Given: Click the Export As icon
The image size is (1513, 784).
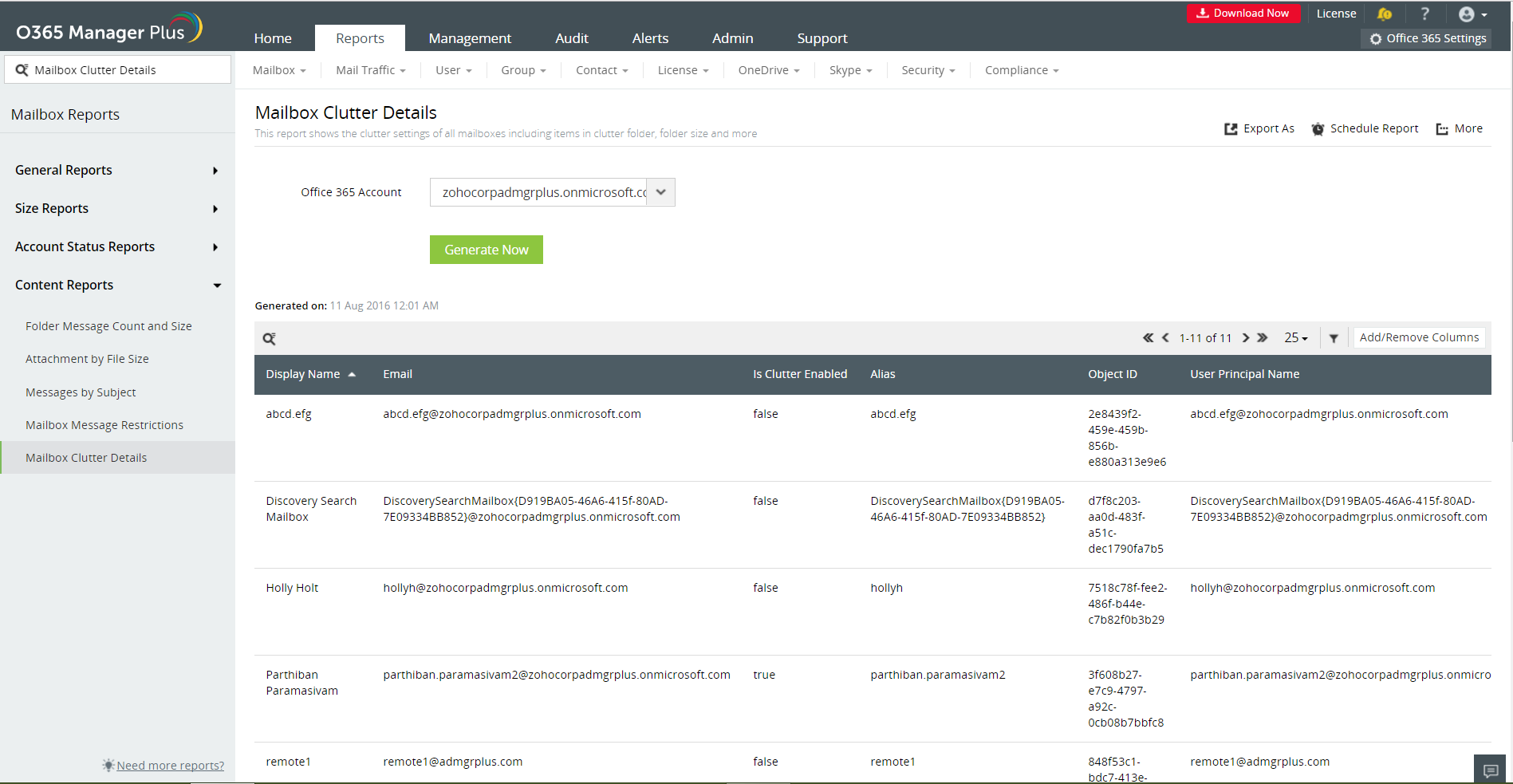Looking at the screenshot, I should [1231, 128].
